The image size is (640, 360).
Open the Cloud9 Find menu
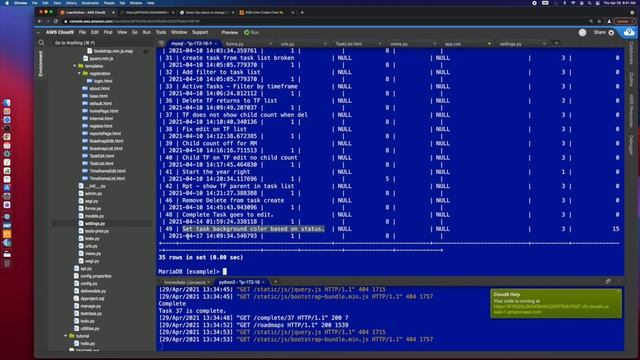click(x=108, y=32)
